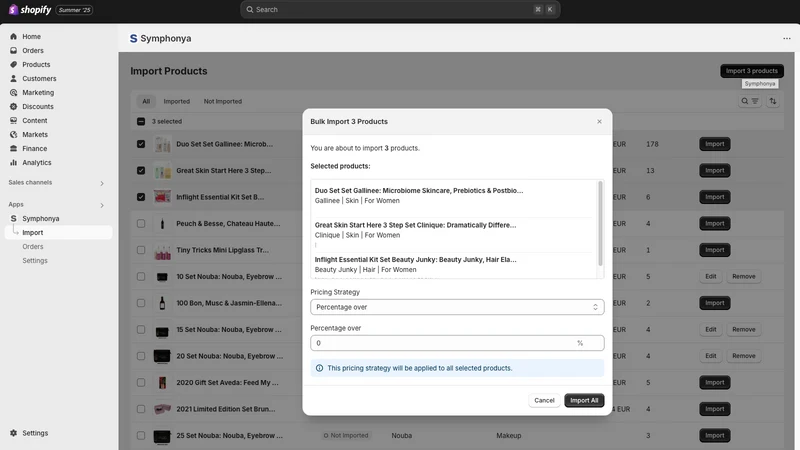Click the info icon in pricing banner
Image resolution: width=800 pixels, height=450 pixels.
pyautogui.click(x=319, y=368)
